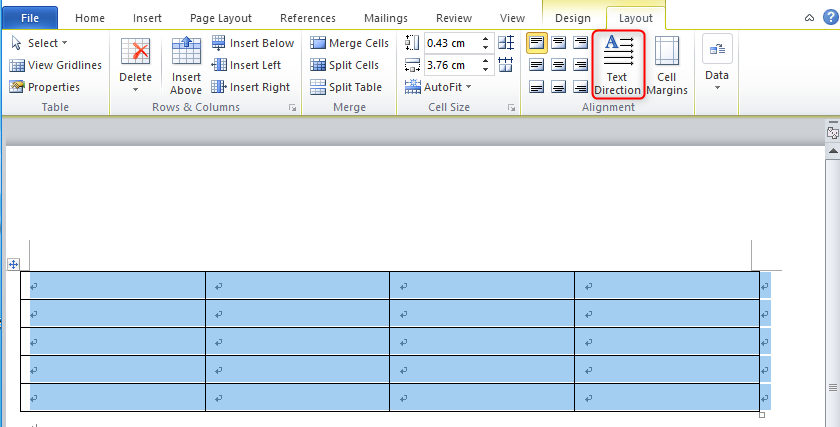Insert a row below
Viewport: 840px width, 427px height.
pos(253,43)
